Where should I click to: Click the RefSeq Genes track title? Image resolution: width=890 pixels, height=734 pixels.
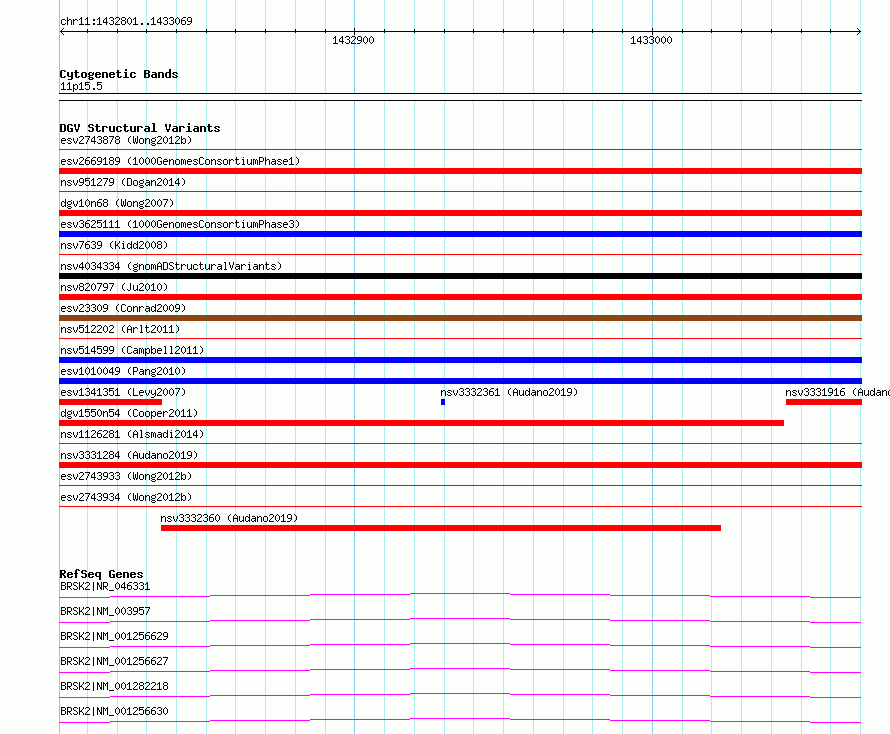pos(101,574)
